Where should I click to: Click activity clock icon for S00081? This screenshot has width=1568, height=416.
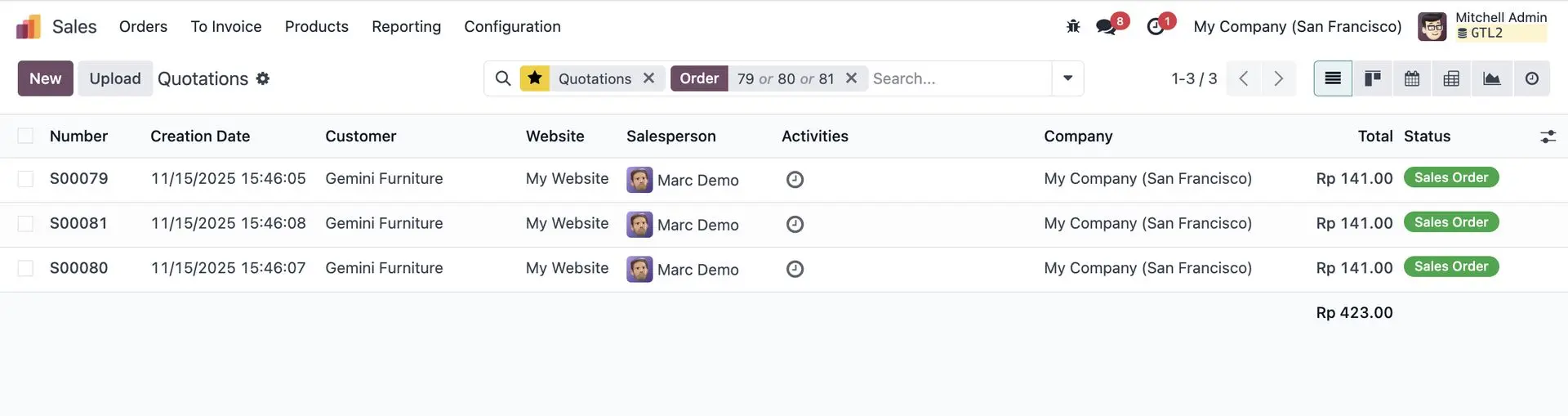point(795,224)
